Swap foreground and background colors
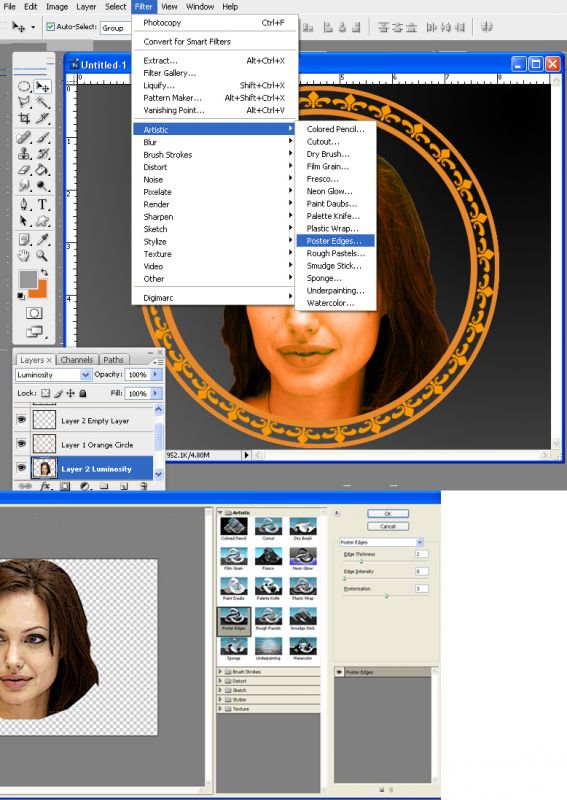The width and height of the screenshot is (567, 800). click(44, 272)
